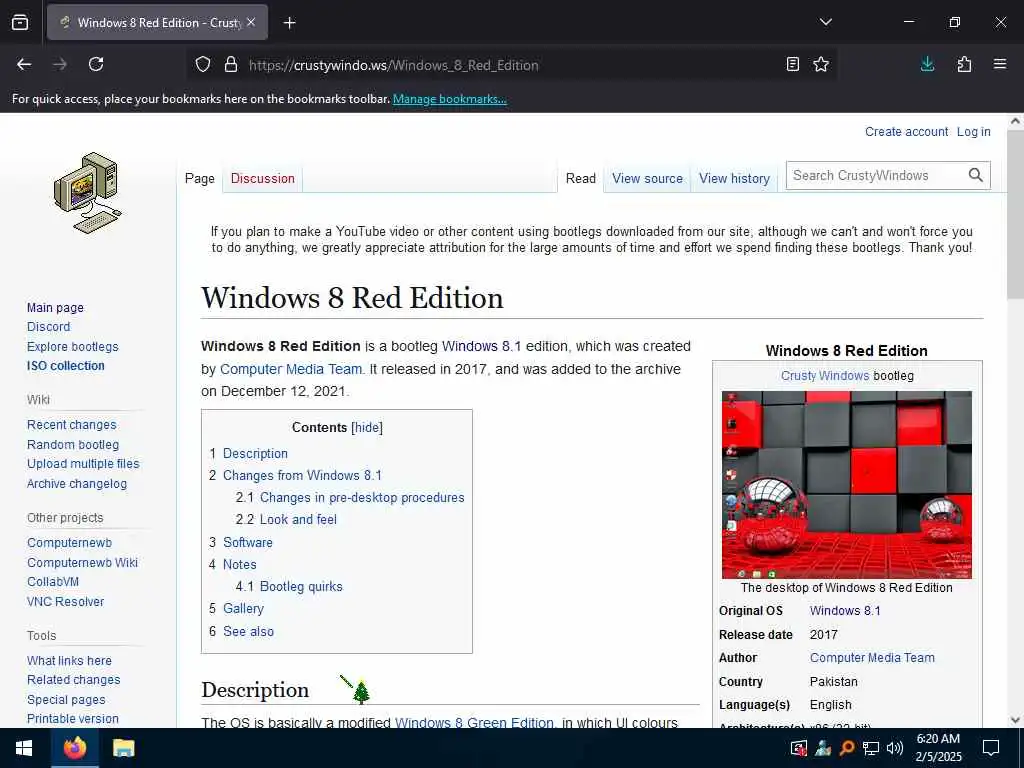Open the VNC Resolver link
Viewport: 1024px width, 768px height.
pyautogui.click(x=65, y=601)
